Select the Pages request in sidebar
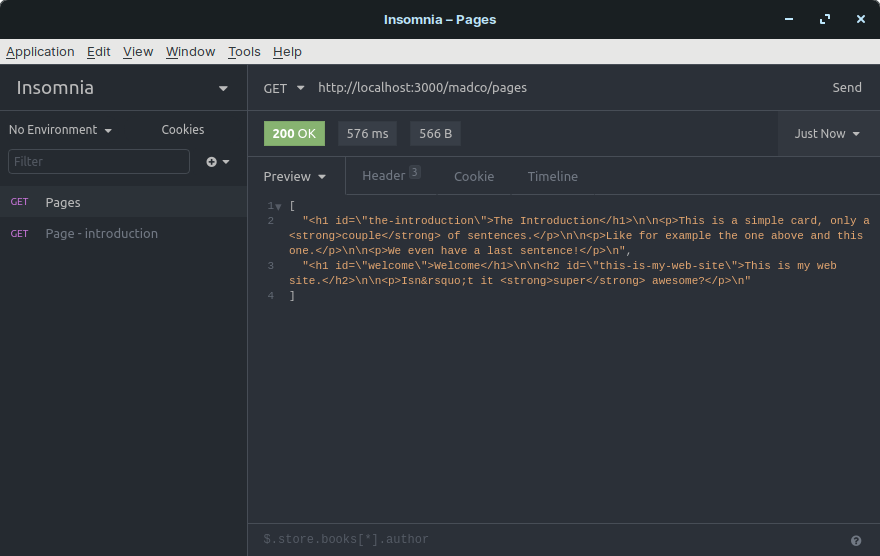This screenshot has height=556, width=880. pos(123,202)
